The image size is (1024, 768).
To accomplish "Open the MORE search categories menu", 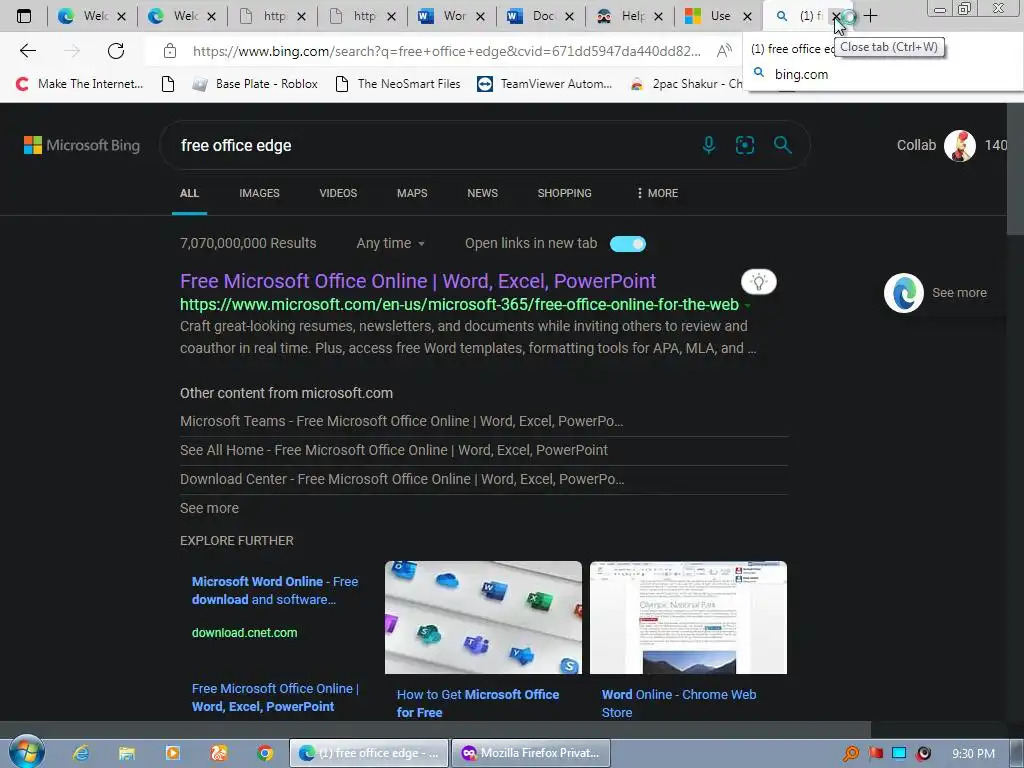I will [x=657, y=193].
